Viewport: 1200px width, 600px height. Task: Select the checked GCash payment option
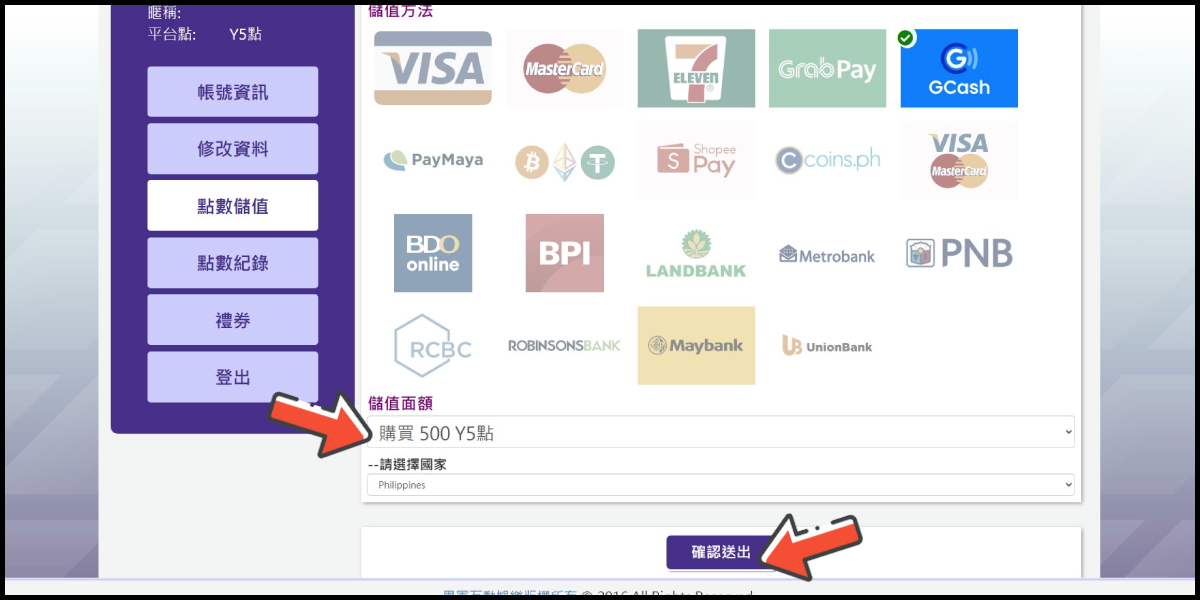pos(959,68)
